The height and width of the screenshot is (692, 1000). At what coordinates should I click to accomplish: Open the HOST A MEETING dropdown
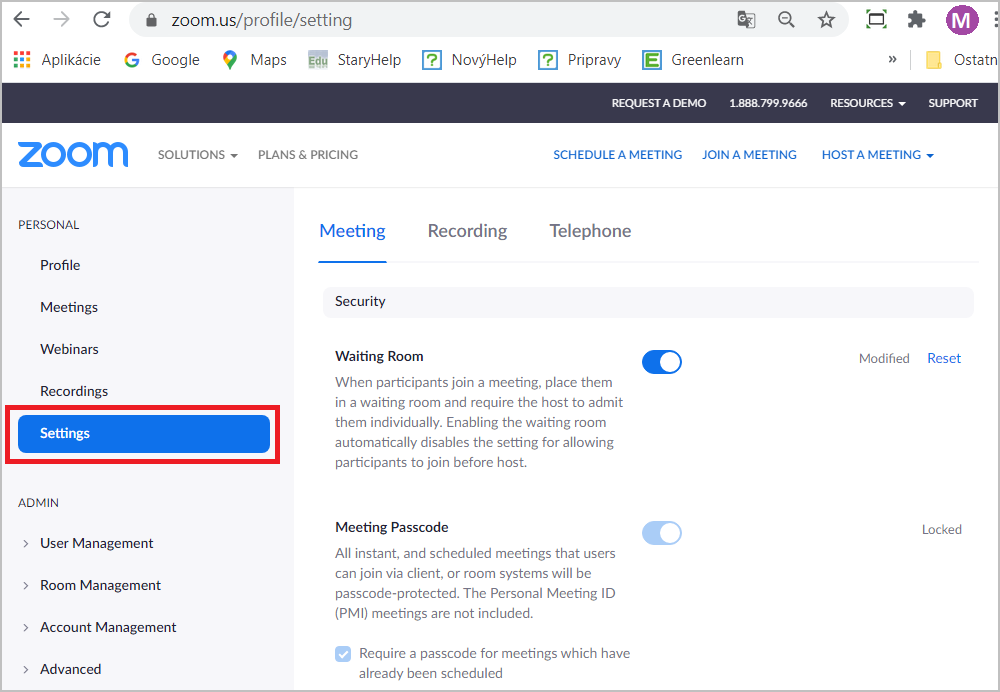click(878, 155)
